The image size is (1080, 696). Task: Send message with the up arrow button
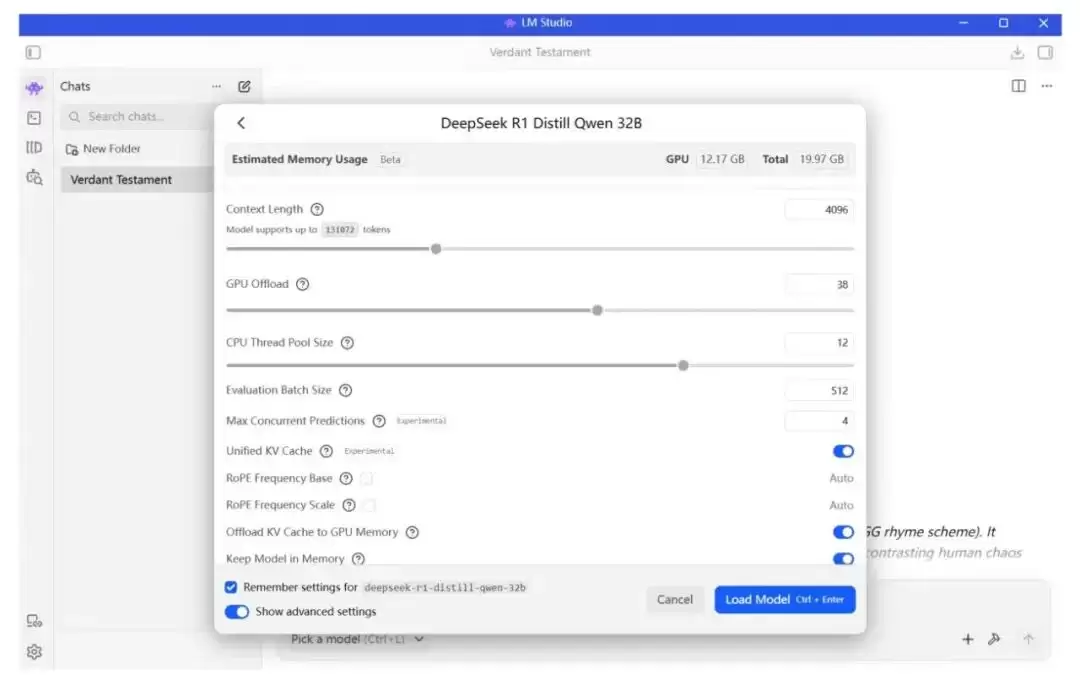[1028, 639]
